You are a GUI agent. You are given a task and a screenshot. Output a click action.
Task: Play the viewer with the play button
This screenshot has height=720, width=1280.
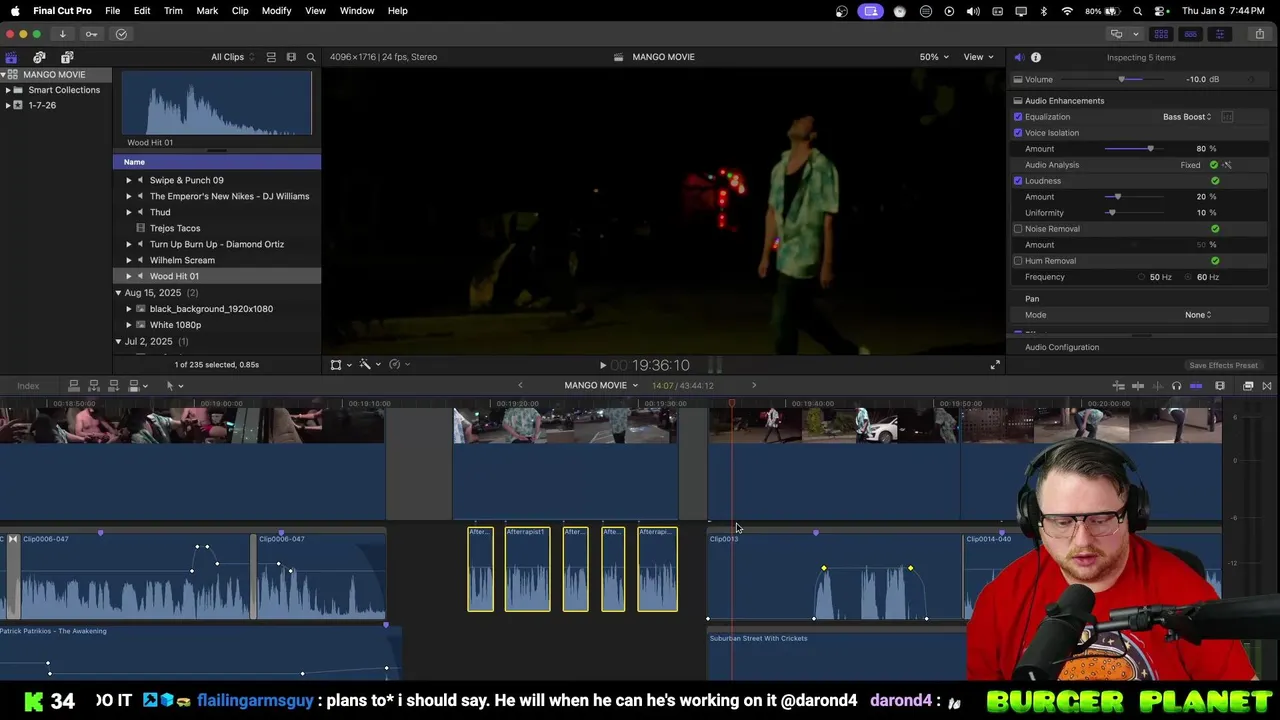[x=602, y=366]
